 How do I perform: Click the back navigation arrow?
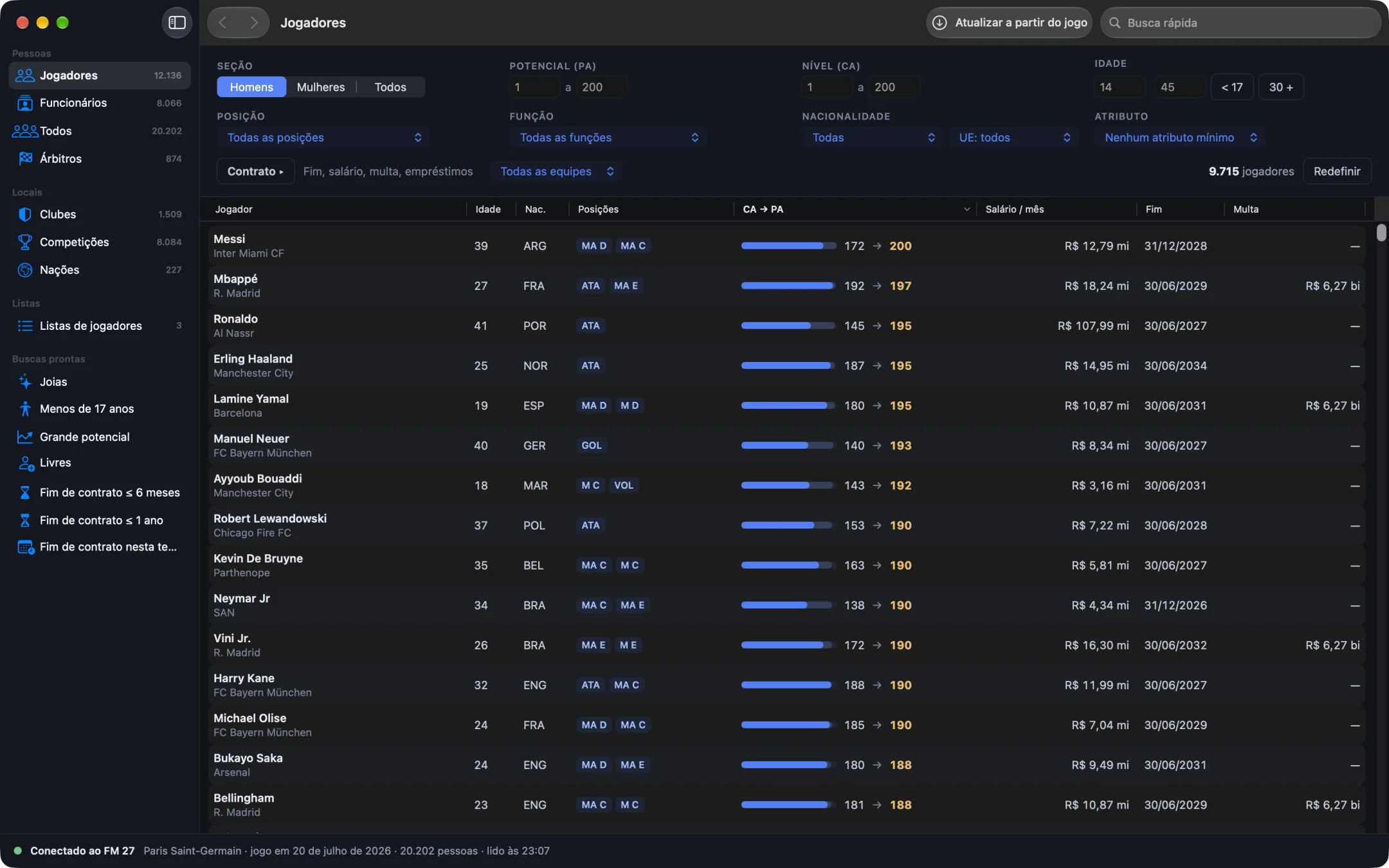[222, 23]
